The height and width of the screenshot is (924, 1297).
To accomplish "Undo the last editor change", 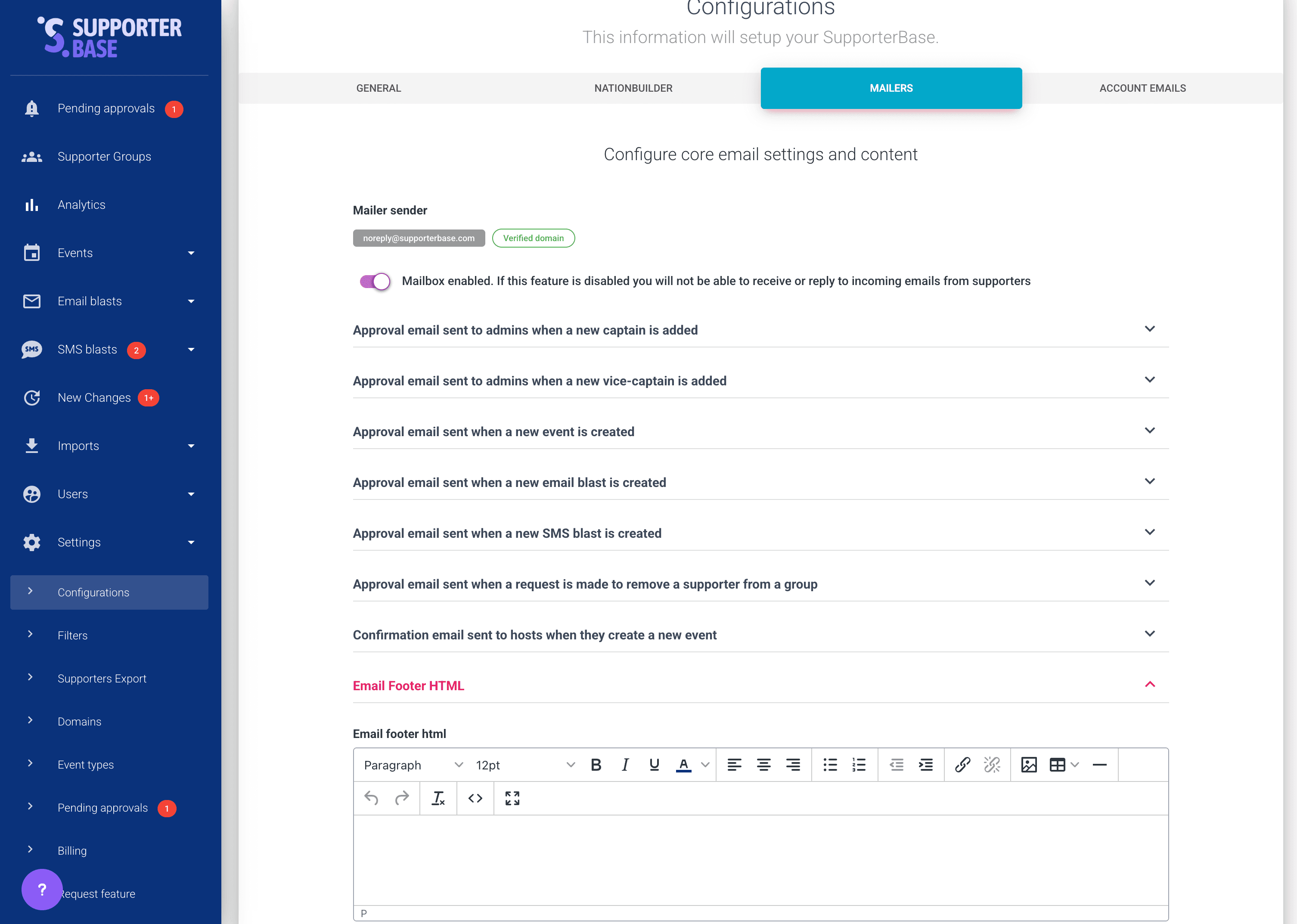I will (x=372, y=798).
